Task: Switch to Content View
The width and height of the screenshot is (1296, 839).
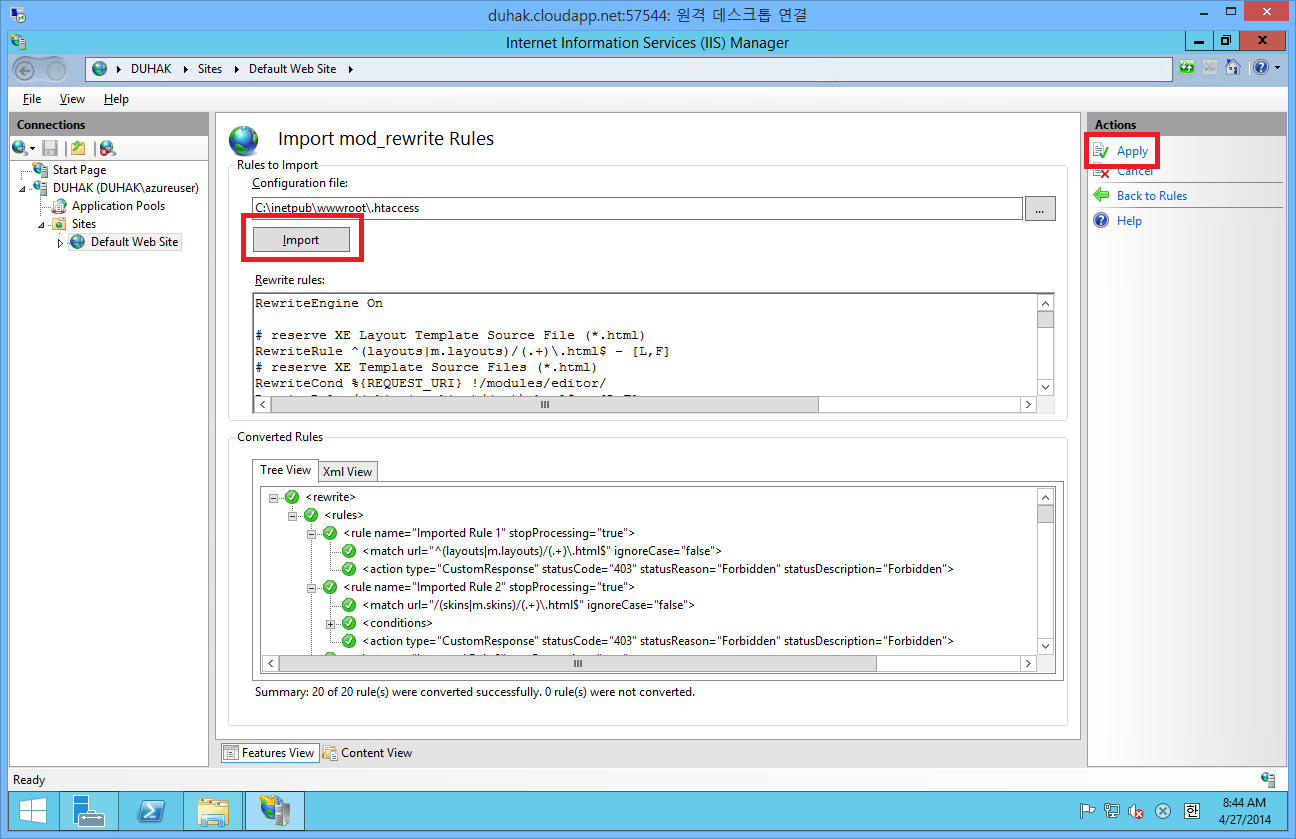Action: (367, 753)
